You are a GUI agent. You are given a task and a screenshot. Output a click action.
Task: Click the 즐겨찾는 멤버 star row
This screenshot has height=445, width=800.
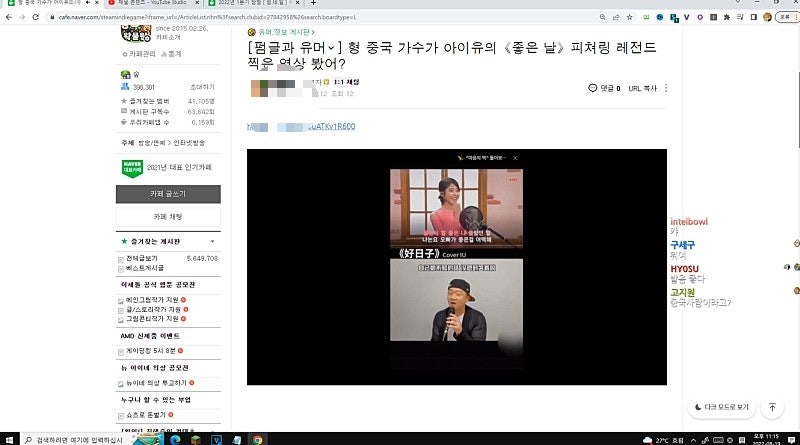pos(168,102)
